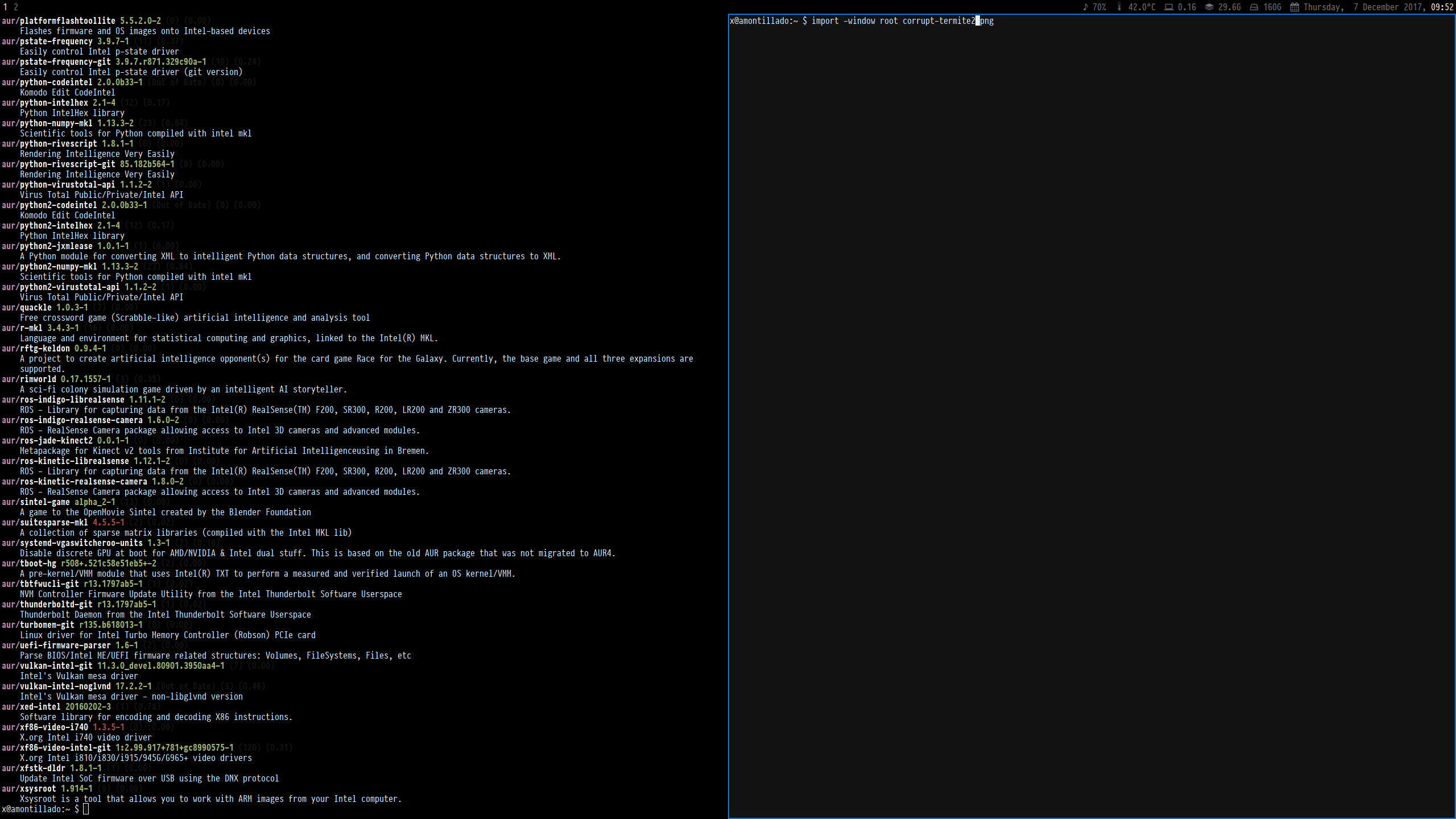This screenshot has width=1456, height=819.
Task: Click the prompt cursor in left terminal
Action: pos(86,809)
